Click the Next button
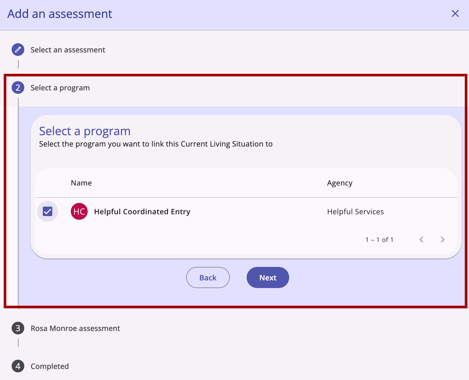Screen dimensions: 469x380 point(268,278)
